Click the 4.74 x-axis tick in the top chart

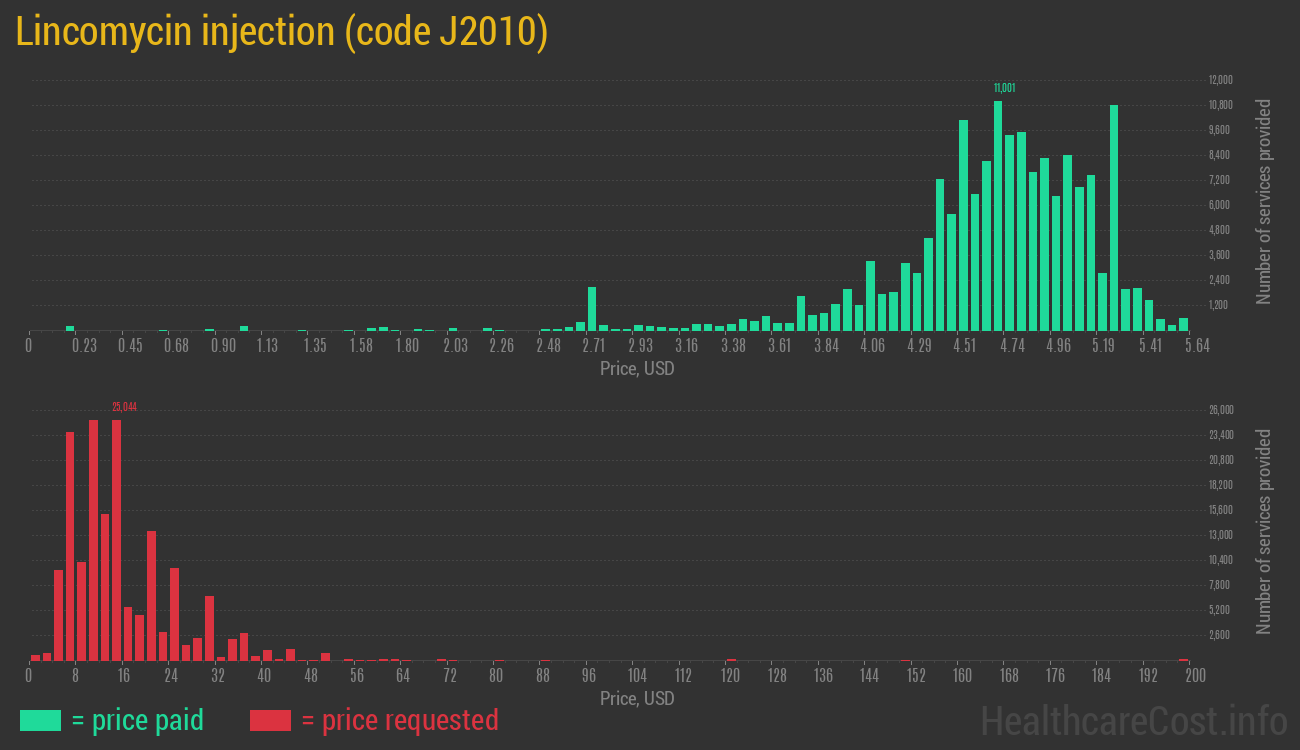click(1012, 346)
